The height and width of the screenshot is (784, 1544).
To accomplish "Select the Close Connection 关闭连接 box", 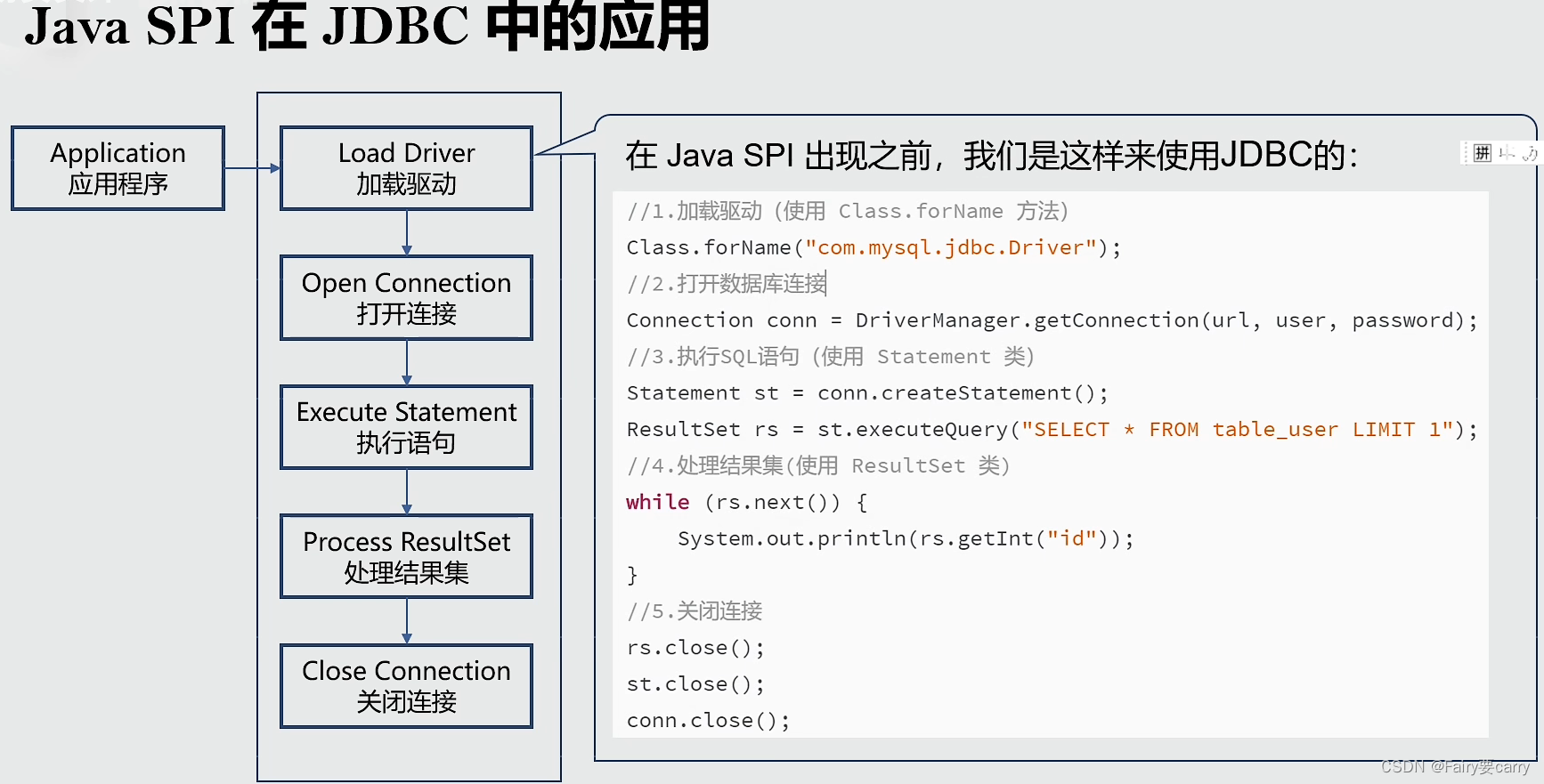I will (x=406, y=686).
